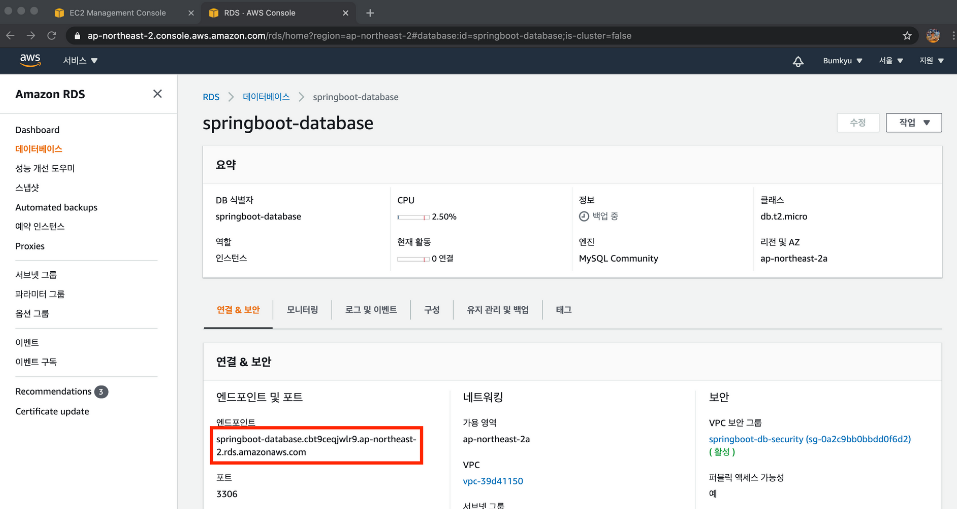Click ap-northeast-2a under 리전 및 AZ
This screenshot has height=509, width=957.
pos(793,259)
